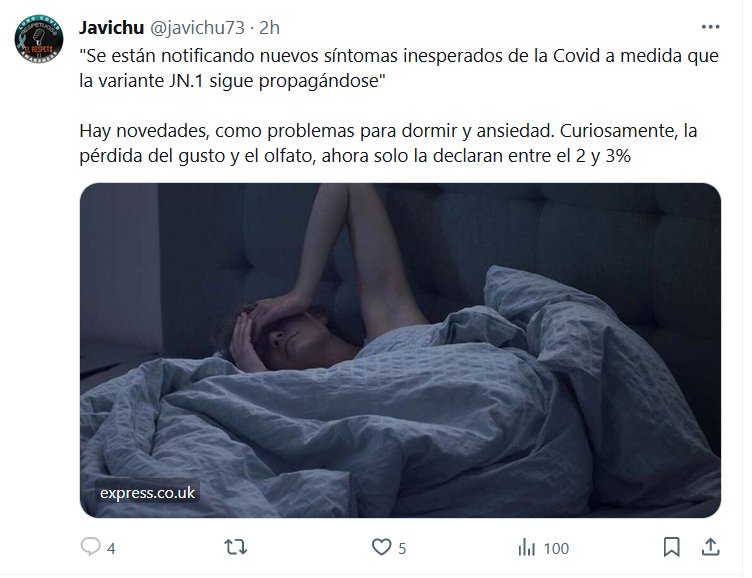Like the tweet with heart icon

pos(382,547)
